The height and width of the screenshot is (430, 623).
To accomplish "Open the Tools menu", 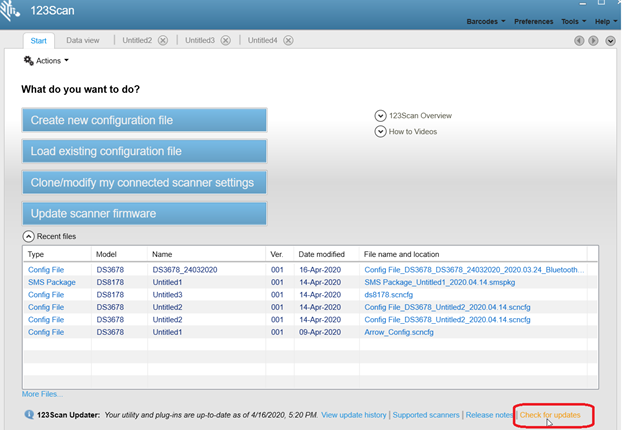I will click(572, 21).
